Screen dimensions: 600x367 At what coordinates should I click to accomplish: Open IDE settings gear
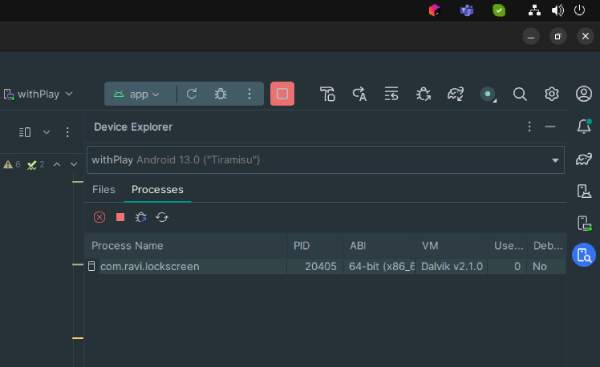tap(551, 94)
